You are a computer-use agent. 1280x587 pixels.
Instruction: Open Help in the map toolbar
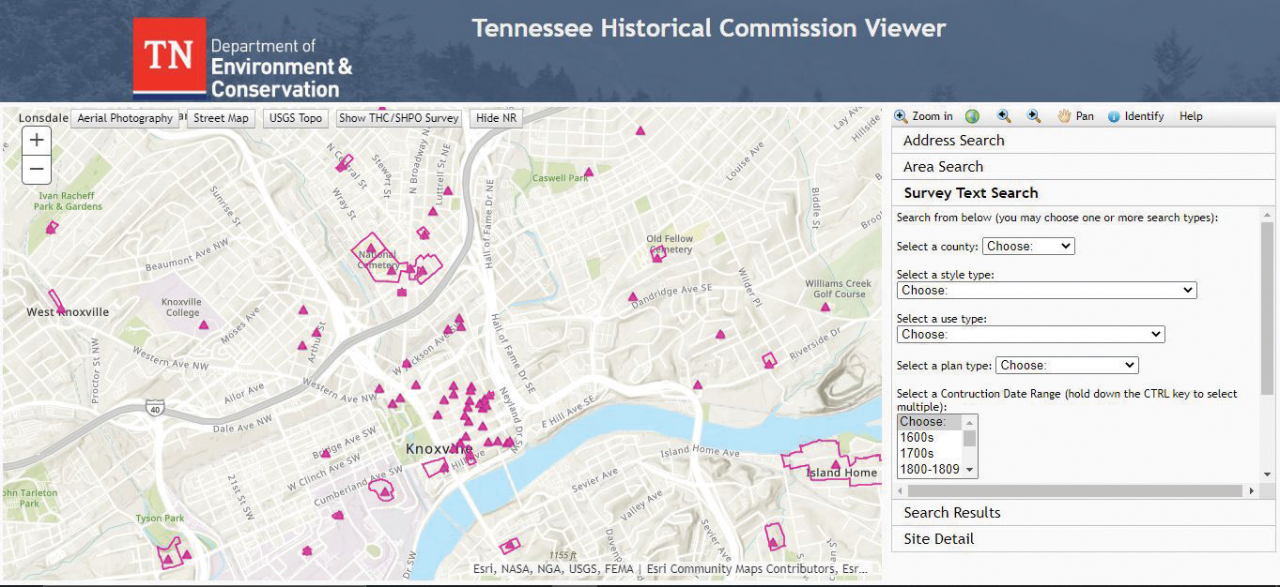(1191, 116)
